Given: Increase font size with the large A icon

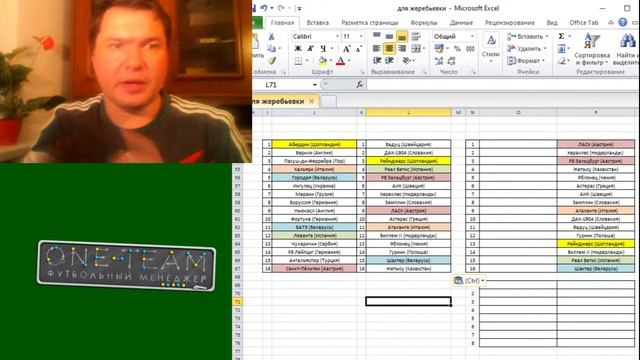Looking at the screenshot, I should point(346,49).
